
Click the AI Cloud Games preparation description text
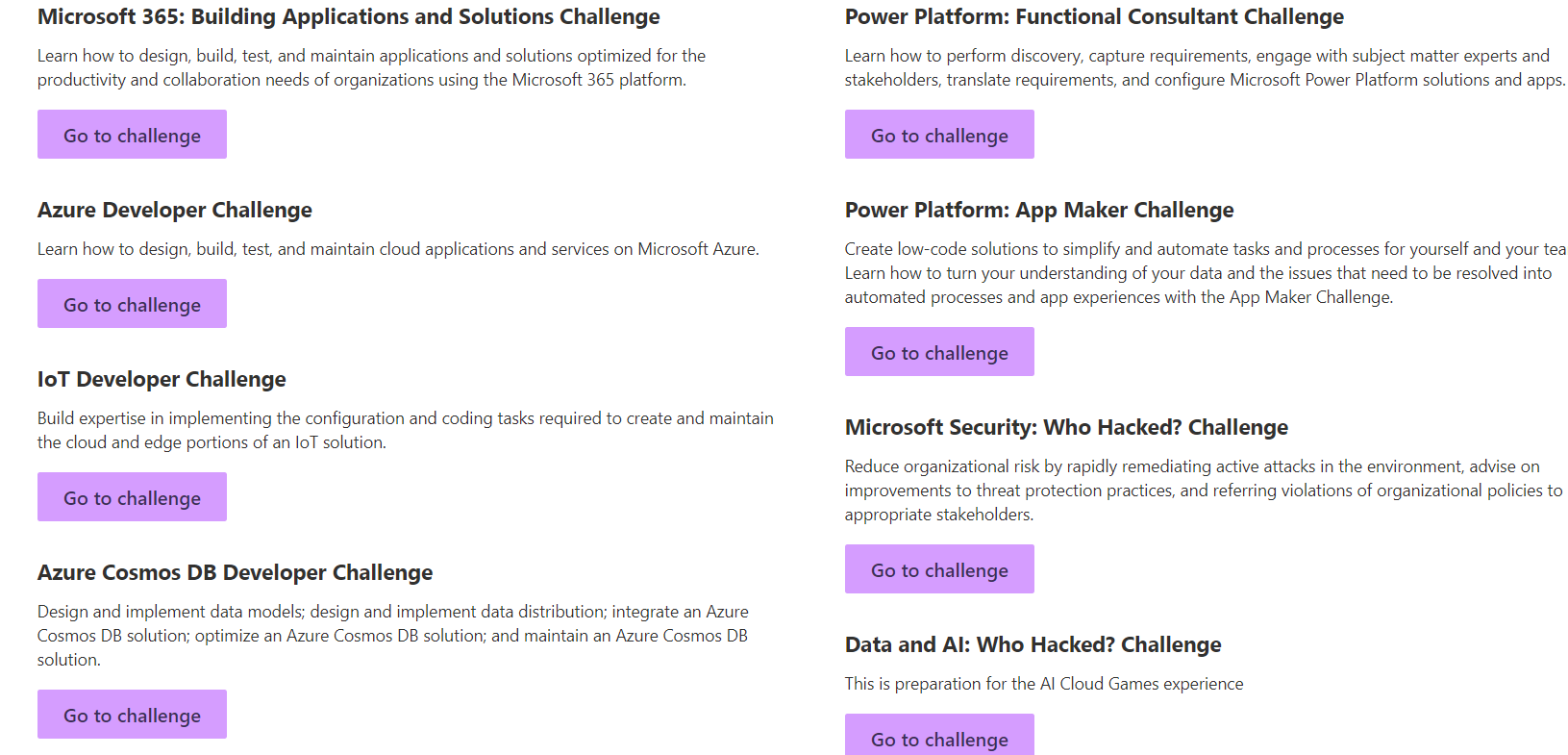pos(1044,684)
